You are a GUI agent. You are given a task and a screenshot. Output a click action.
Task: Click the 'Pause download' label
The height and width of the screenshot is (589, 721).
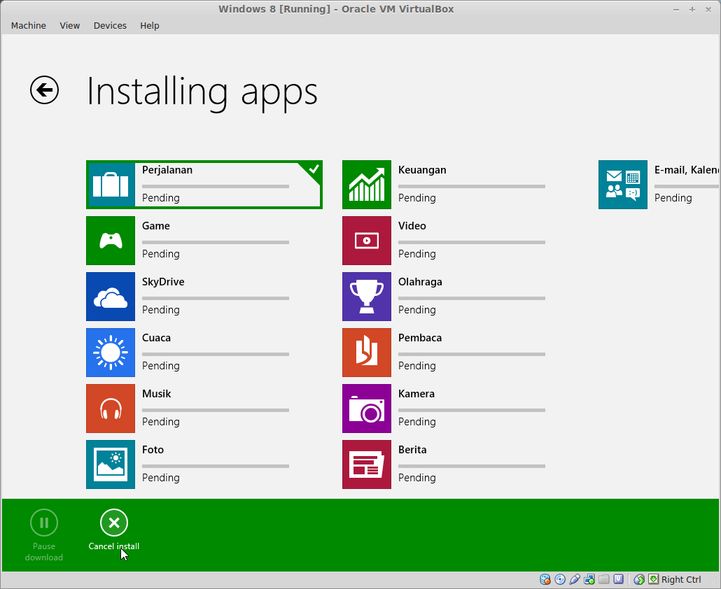click(x=44, y=552)
